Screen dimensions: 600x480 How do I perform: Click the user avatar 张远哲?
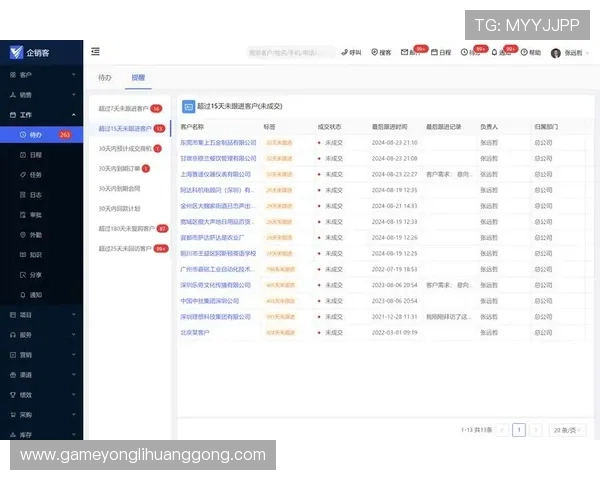[x=556, y=53]
